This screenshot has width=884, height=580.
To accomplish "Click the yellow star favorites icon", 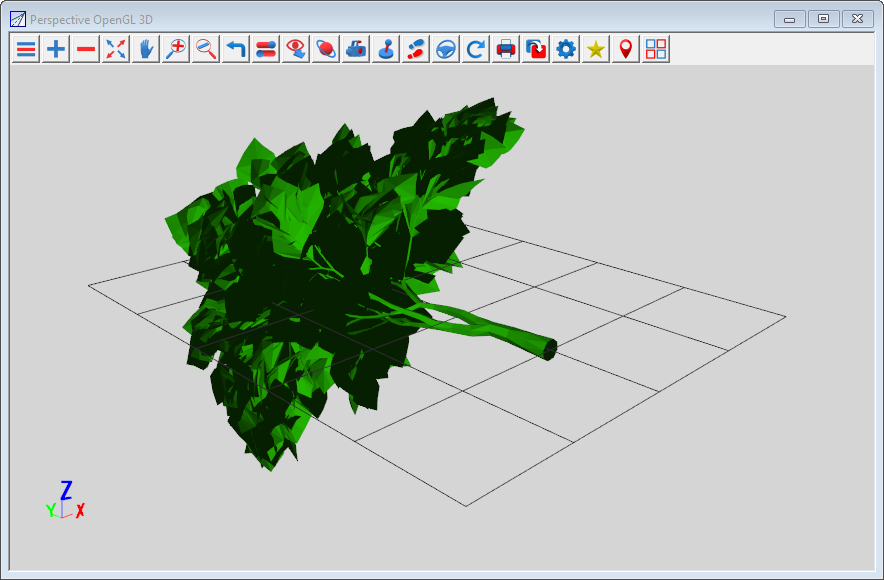I will [x=596, y=49].
